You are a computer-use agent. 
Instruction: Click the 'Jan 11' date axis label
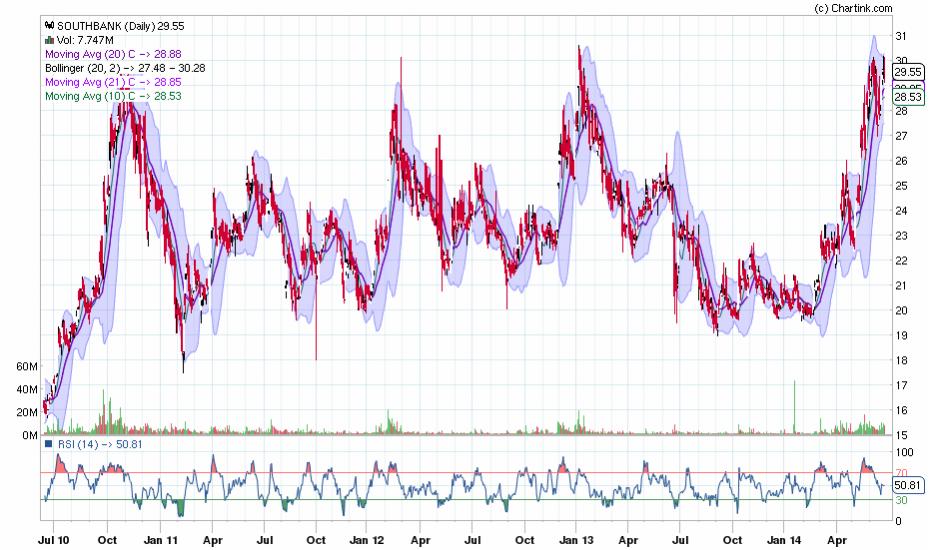[161, 540]
